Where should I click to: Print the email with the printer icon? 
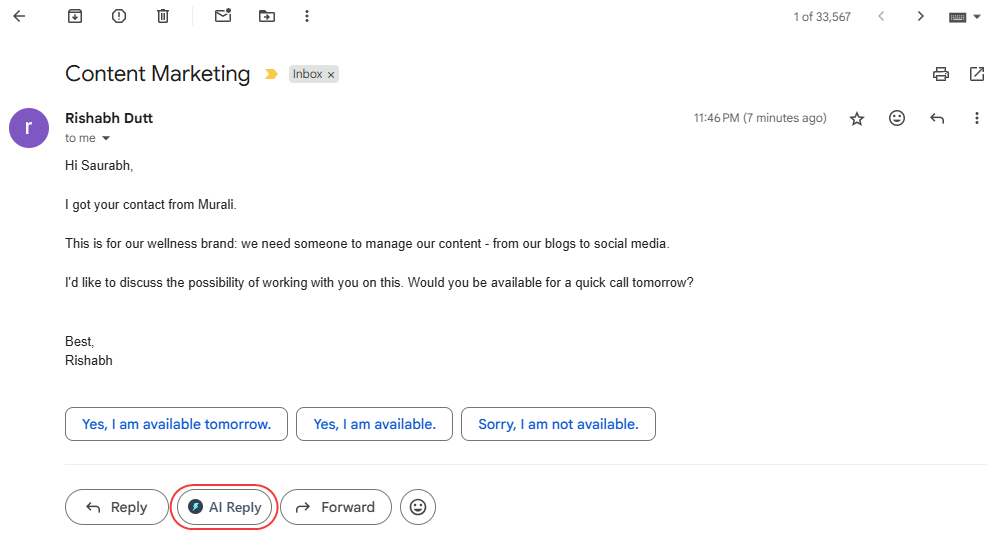point(941,74)
